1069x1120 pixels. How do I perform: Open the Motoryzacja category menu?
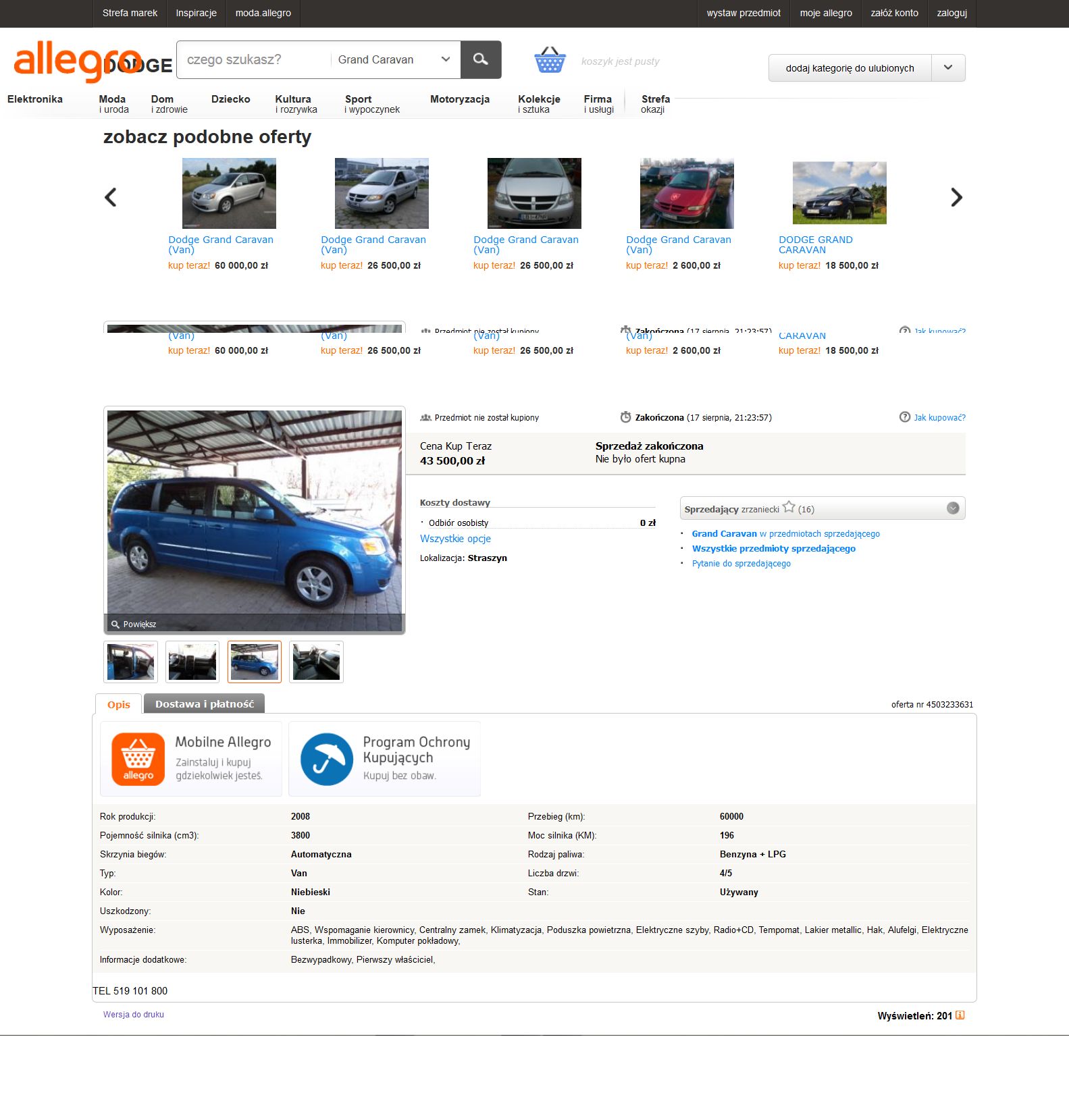click(x=460, y=99)
